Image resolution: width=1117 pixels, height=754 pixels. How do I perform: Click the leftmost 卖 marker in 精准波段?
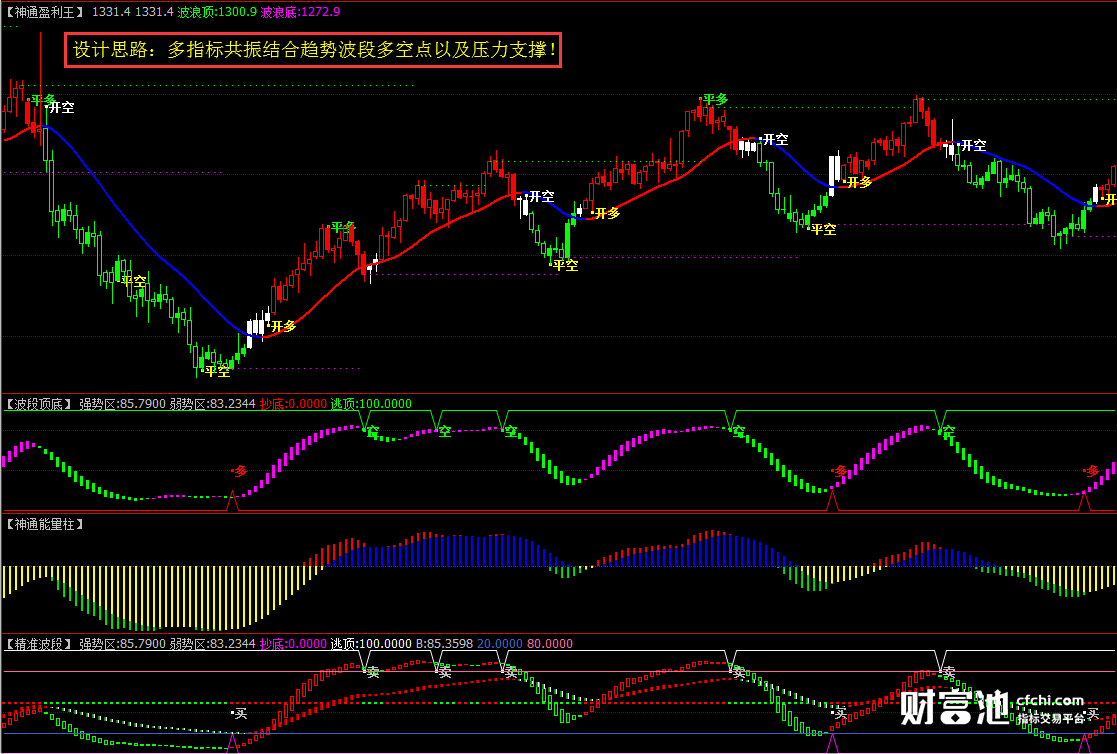[373, 673]
